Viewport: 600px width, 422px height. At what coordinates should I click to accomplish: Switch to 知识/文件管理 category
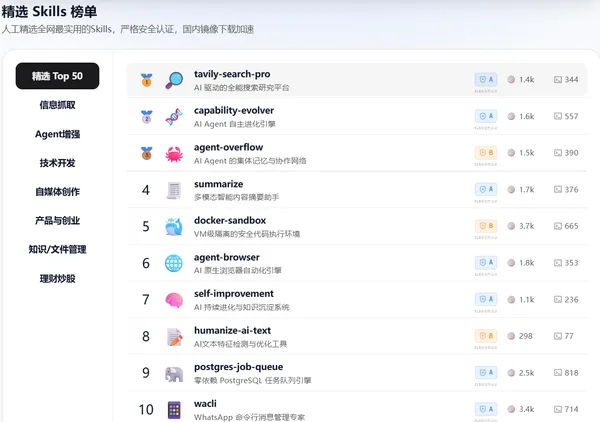click(x=57, y=249)
